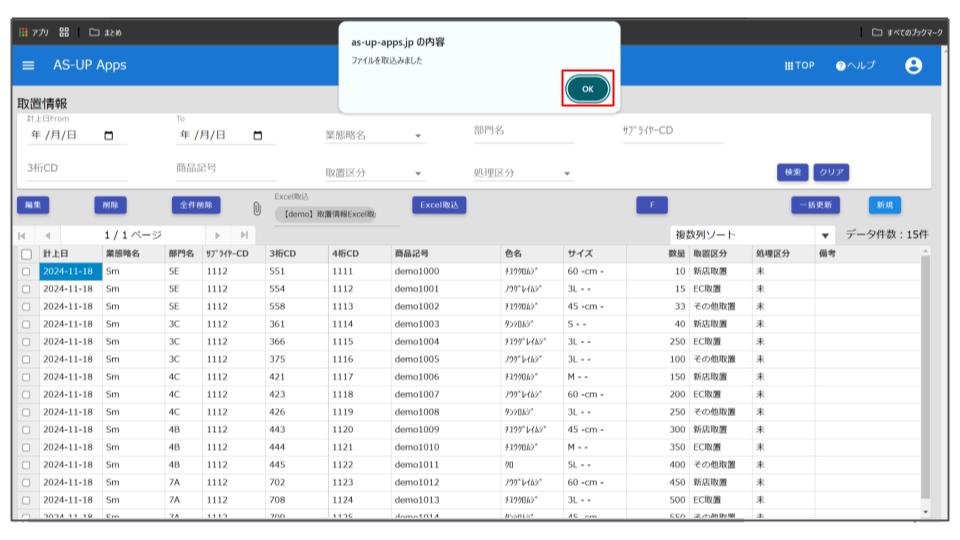Screen dimensions: 960x540
Task: Open the user account icon
Action: click(913, 66)
